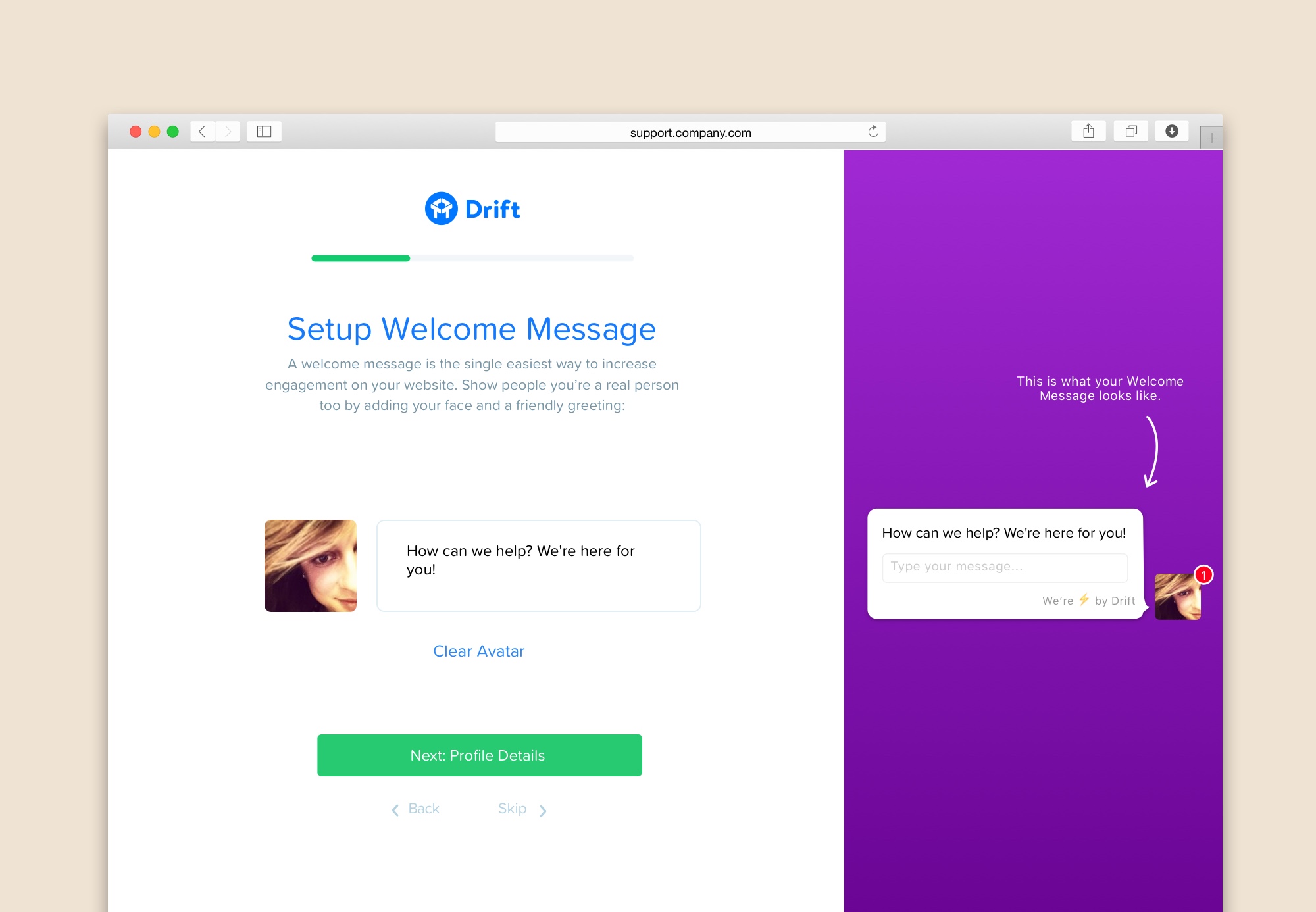Click the Drift logo

(472, 209)
